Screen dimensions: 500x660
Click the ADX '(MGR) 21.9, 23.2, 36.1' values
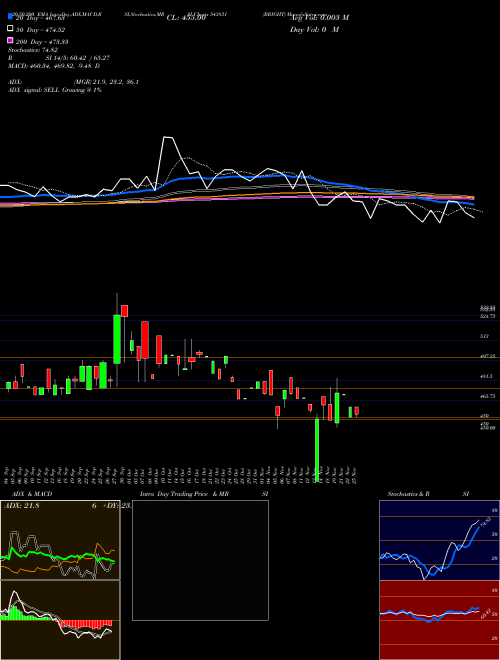106,82
